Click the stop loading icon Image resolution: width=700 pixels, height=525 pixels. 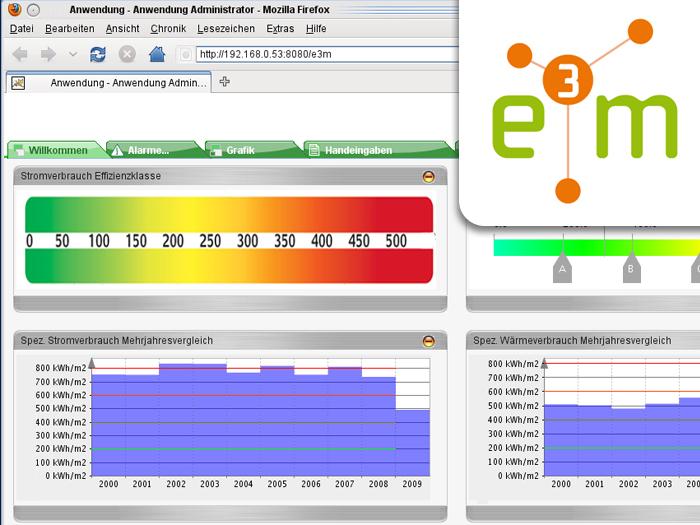[x=127, y=54]
